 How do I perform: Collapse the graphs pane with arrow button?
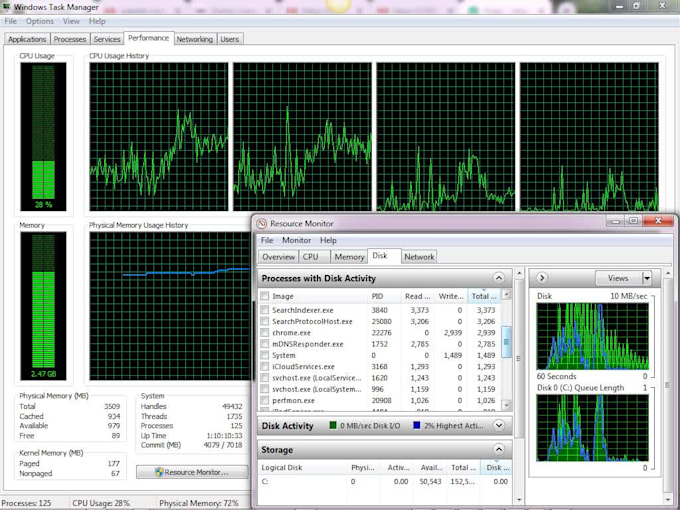pyautogui.click(x=542, y=278)
